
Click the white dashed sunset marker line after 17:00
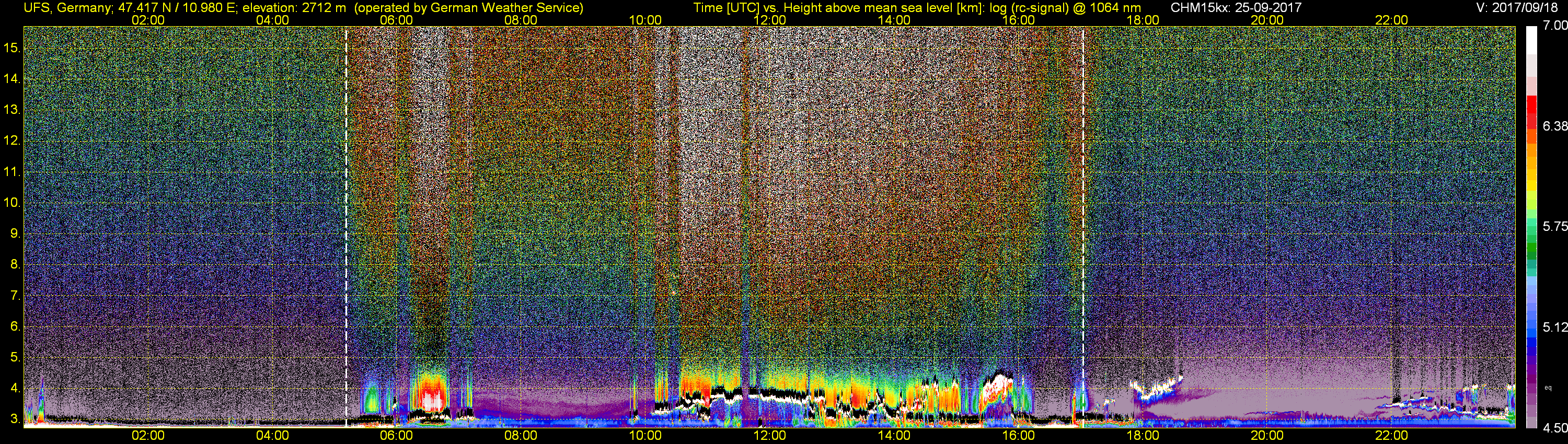(1083, 226)
